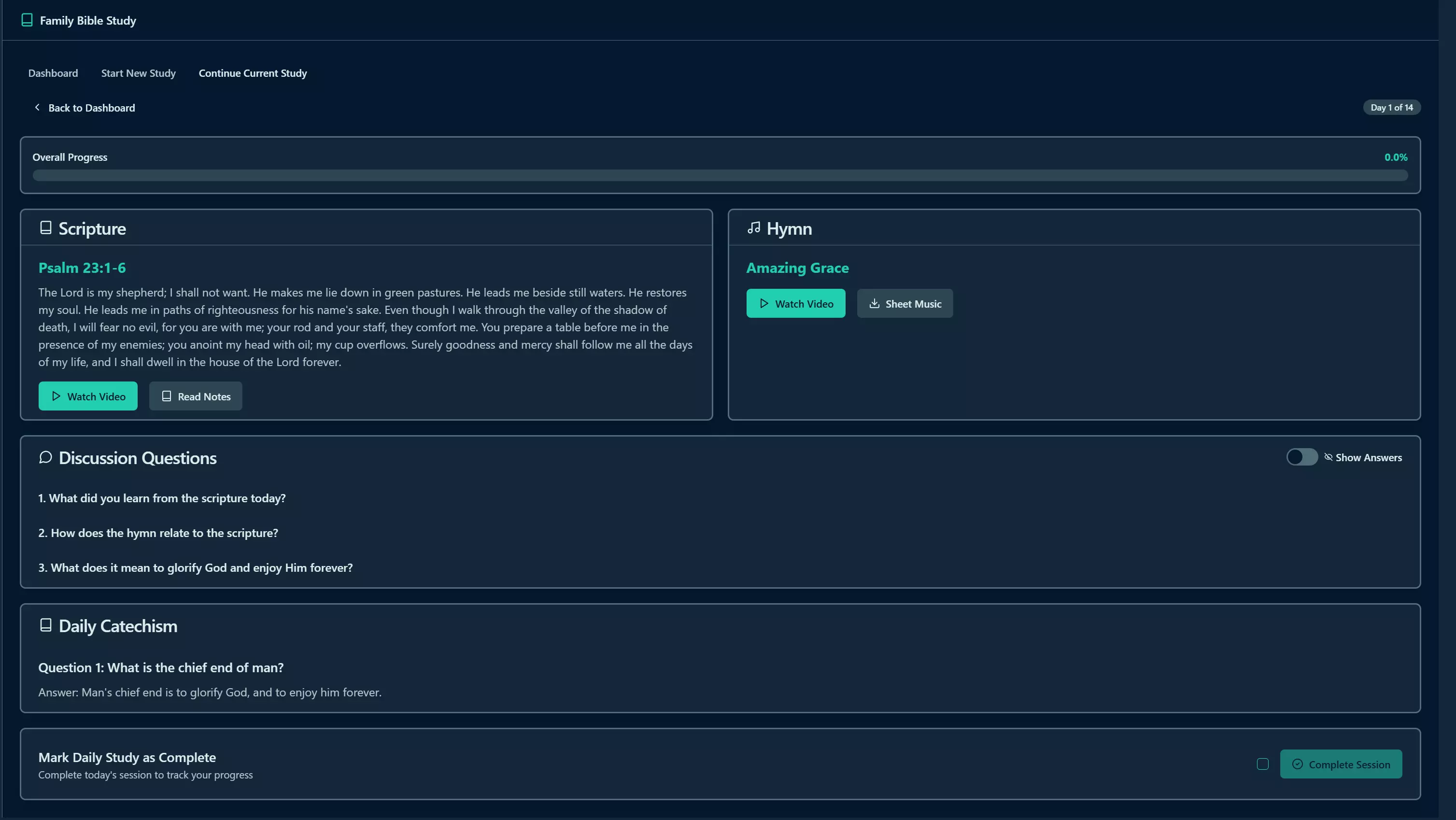Screen dimensions: 1456x820
Task: Click download icon on Sheet Music button
Action: pyautogui.click(x=875, y=303)
